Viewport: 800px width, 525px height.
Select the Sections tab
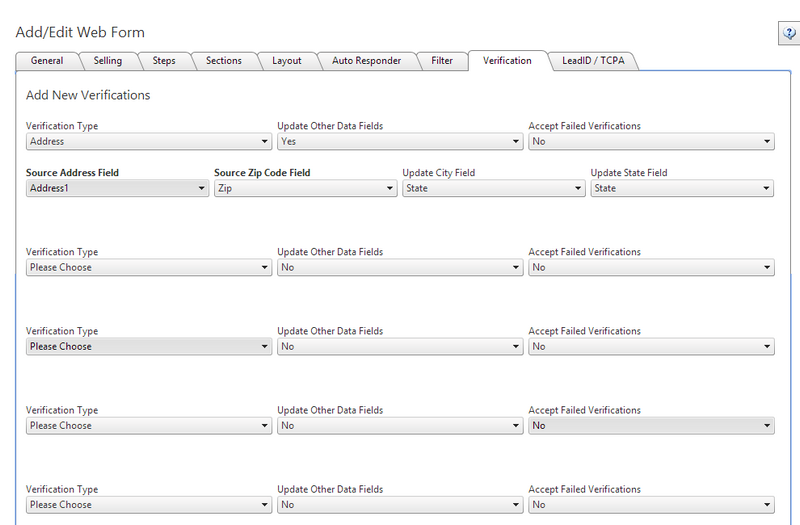click(223, 61)
